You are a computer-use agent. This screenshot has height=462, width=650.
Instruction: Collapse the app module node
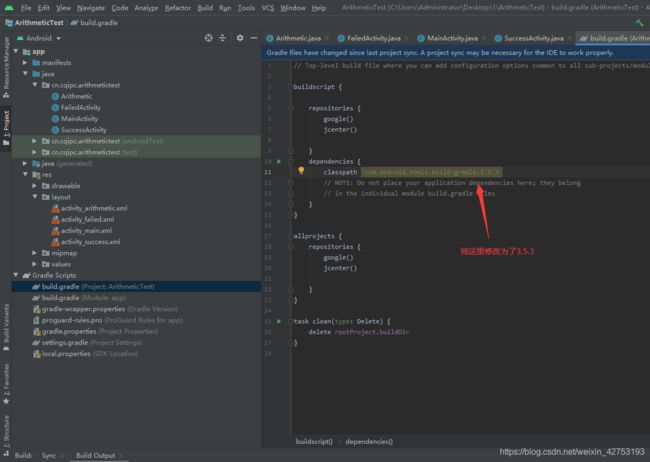pos(16,51)
